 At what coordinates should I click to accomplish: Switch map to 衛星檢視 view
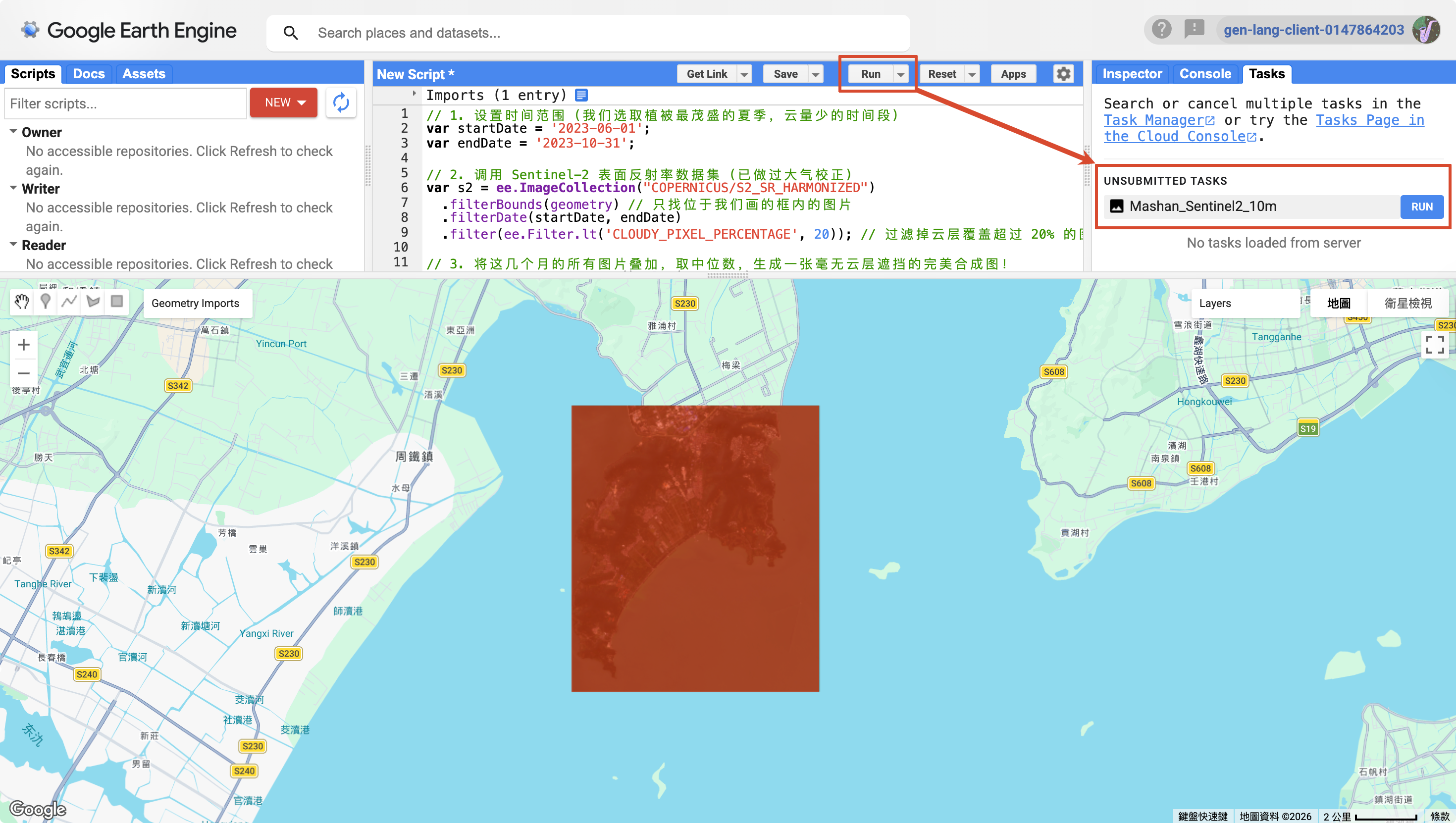point(1407,304)
